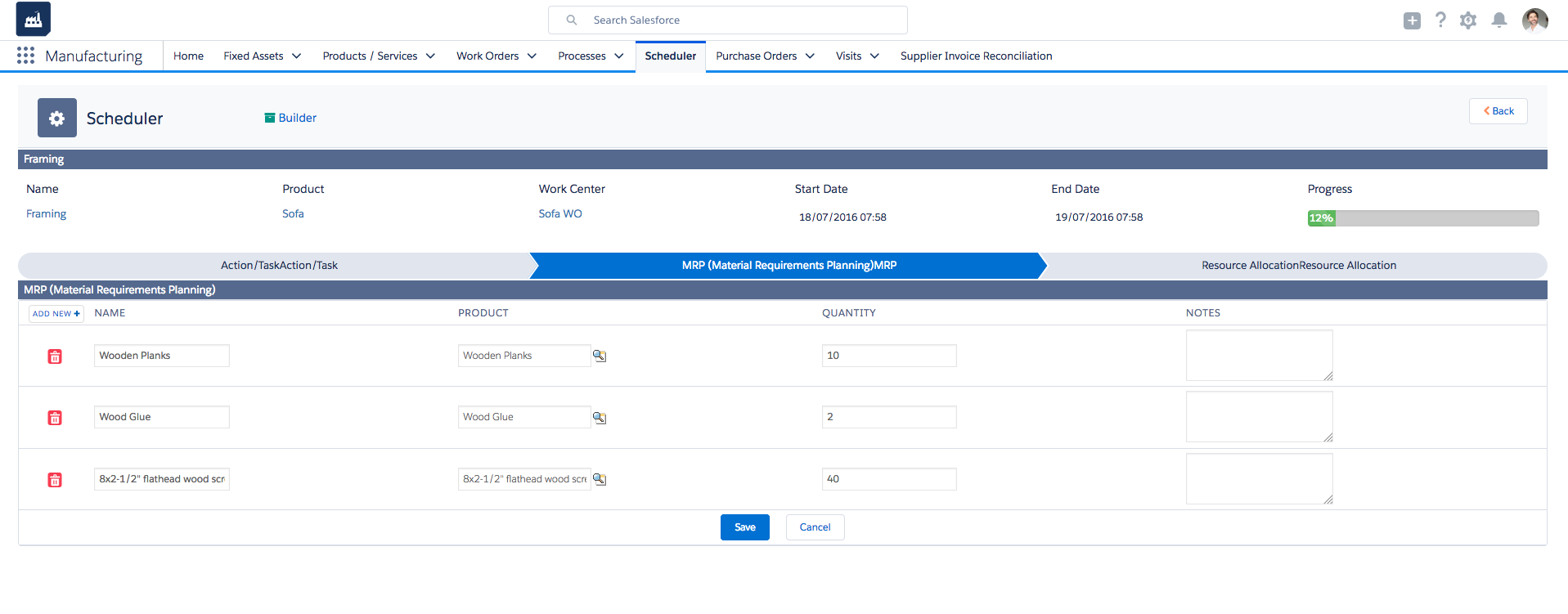The height and width of the screenshot is (614, 1568).
Task: Select the Scheduler tab
Action: (671, 56)
